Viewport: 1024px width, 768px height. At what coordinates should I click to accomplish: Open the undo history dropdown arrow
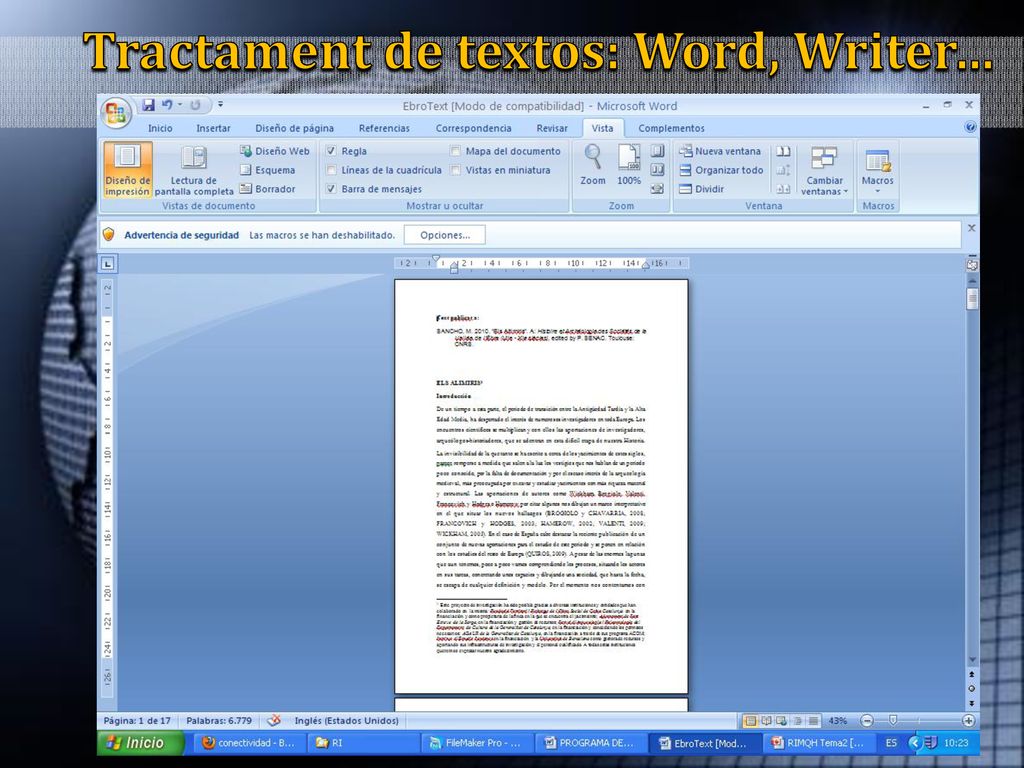[x=180, y=104]
